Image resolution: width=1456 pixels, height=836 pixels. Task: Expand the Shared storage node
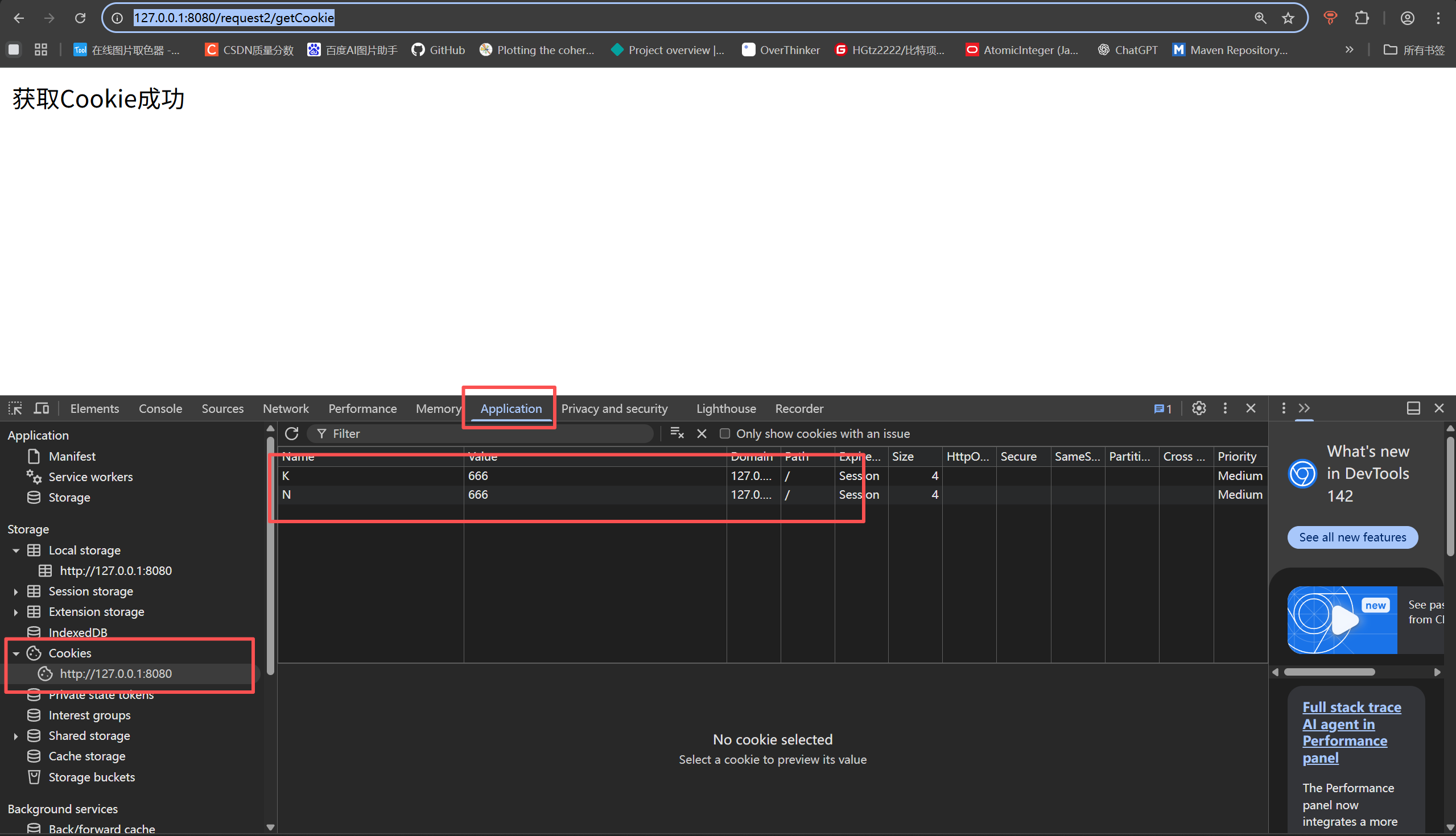(16, 736)
